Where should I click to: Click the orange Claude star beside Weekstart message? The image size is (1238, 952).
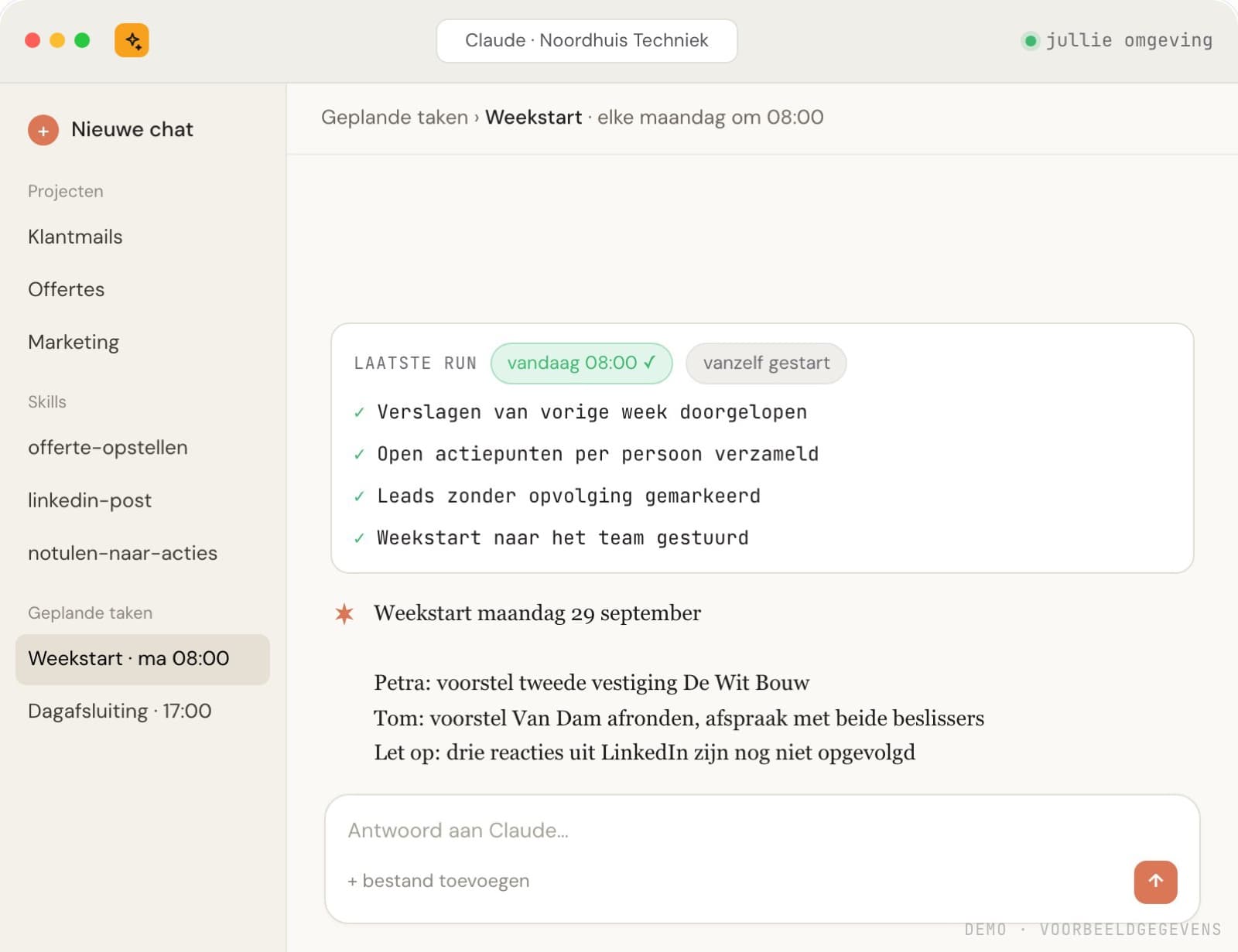click(344, 614)
